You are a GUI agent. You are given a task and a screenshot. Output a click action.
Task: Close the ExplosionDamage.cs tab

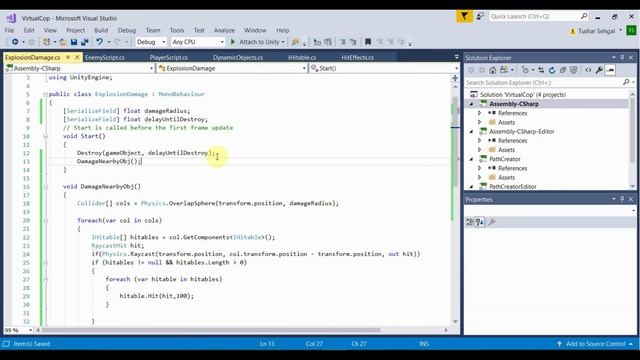click(77, 57)
